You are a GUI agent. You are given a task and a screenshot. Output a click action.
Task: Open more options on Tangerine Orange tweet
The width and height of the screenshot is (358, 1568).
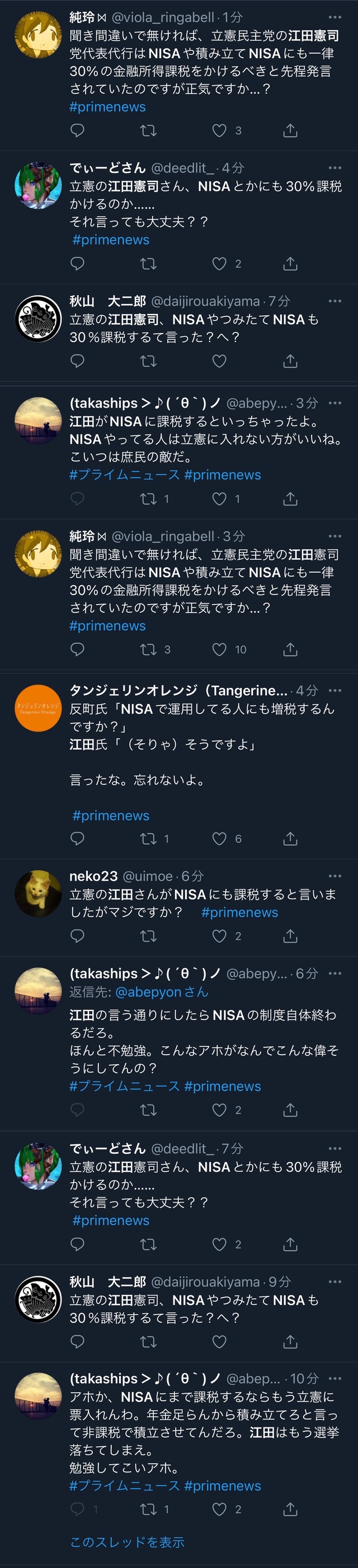[x=335, y=690]
